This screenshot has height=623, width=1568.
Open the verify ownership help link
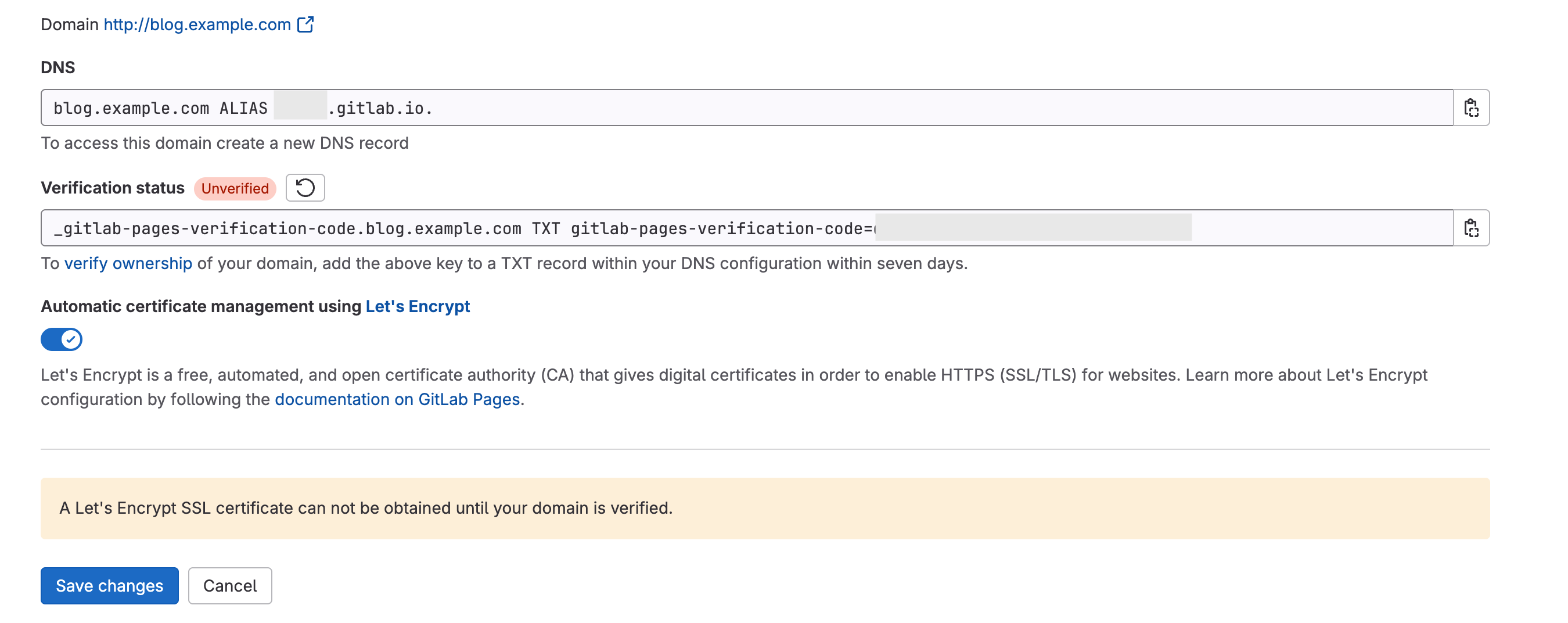pyautogui.click(x=128, y=263)
